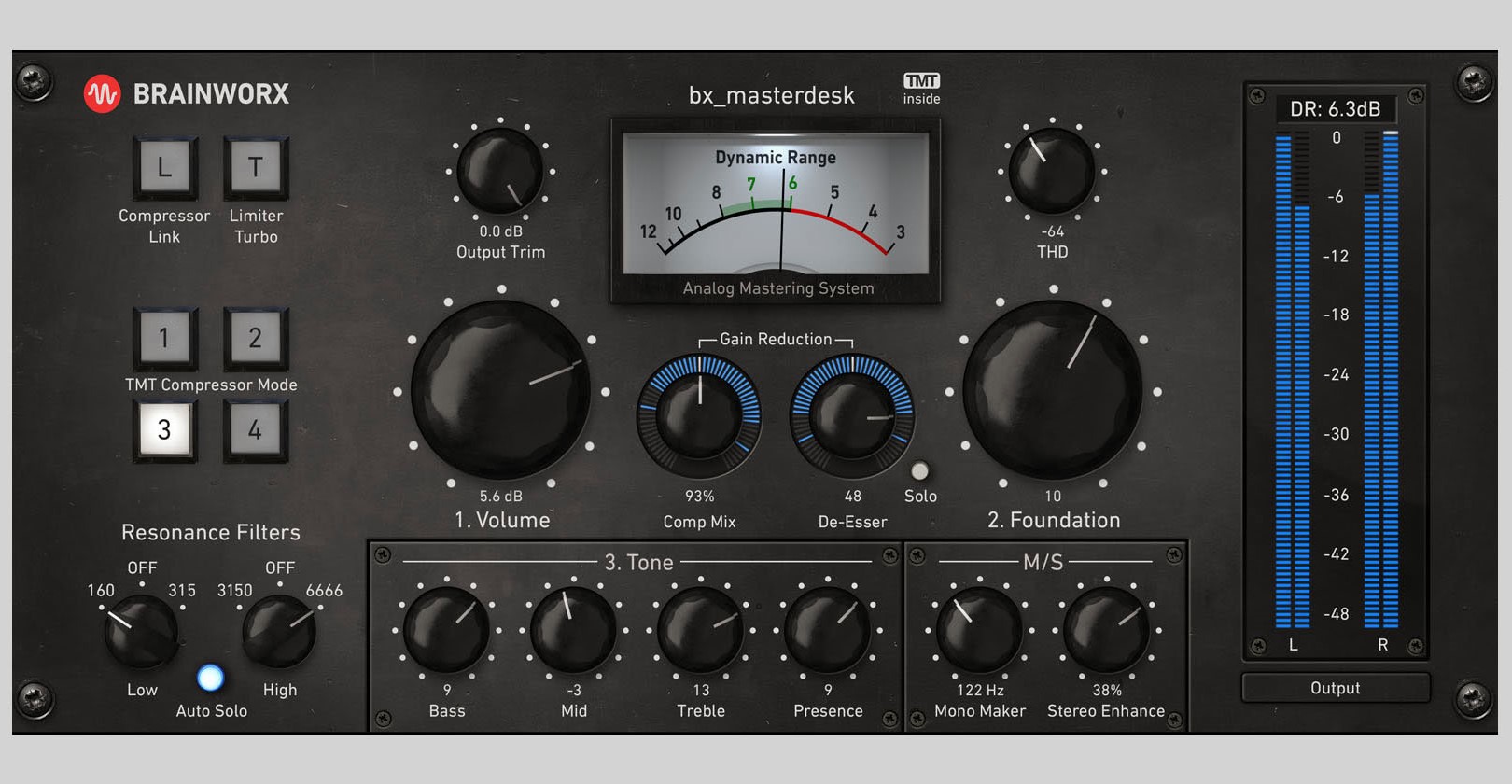The height and width of the screenshot is (784, 1512).
Task: Select TMT Compressor Mode 3
Action: [x=164, y=429]
